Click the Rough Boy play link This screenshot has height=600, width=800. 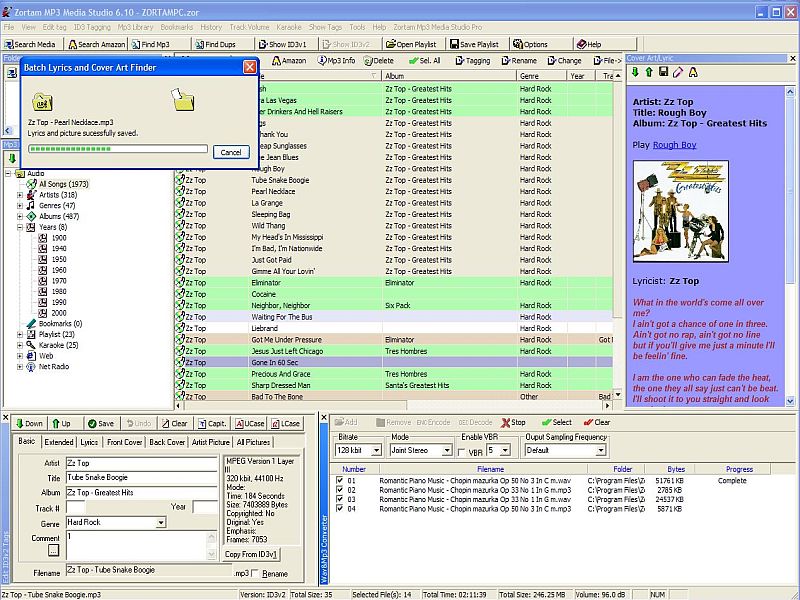click(673, 145)
